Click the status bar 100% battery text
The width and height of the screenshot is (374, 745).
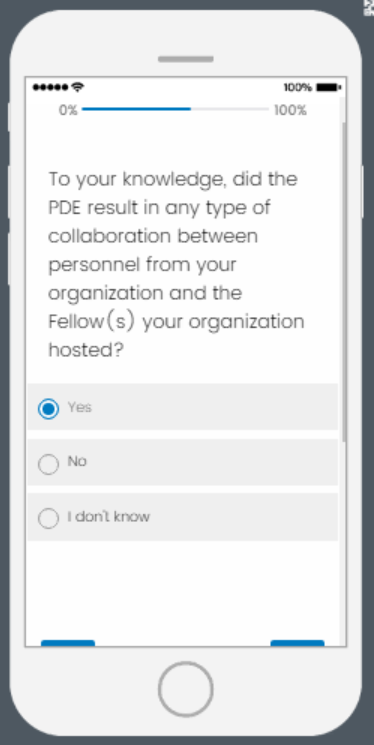pos(298,87)
